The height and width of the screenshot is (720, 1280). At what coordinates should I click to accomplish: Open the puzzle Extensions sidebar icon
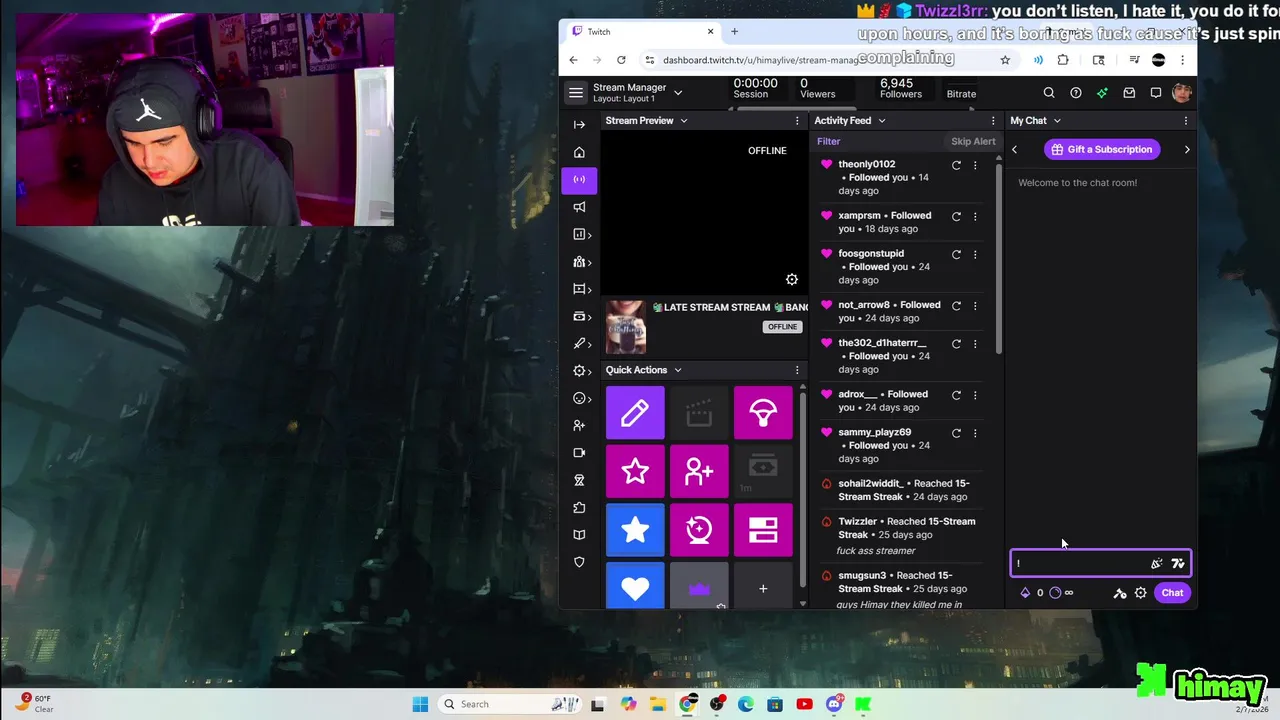click(579, 508)
